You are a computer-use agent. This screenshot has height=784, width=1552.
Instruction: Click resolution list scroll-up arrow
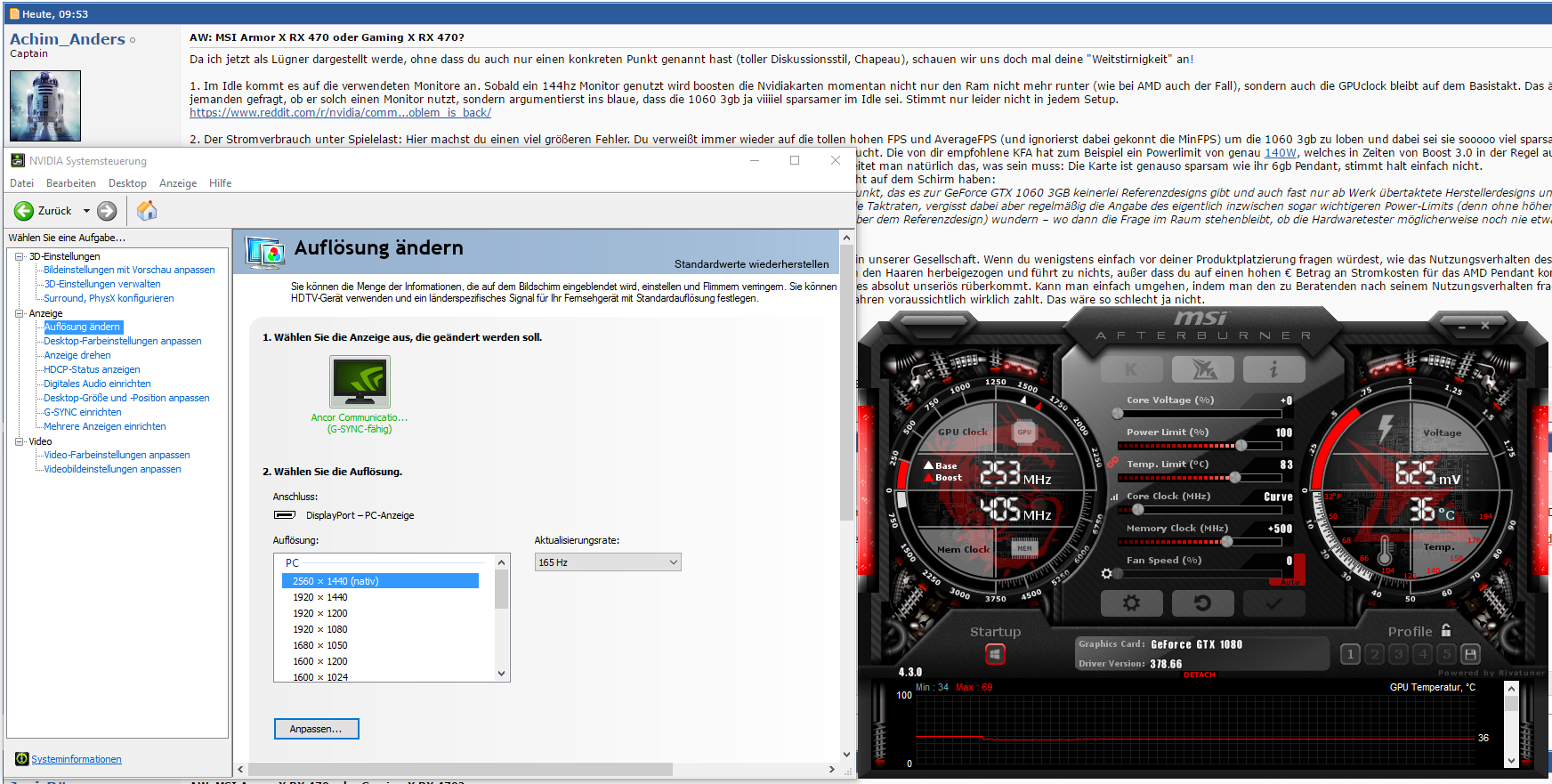pyautogui.click(x=502, y=562)
